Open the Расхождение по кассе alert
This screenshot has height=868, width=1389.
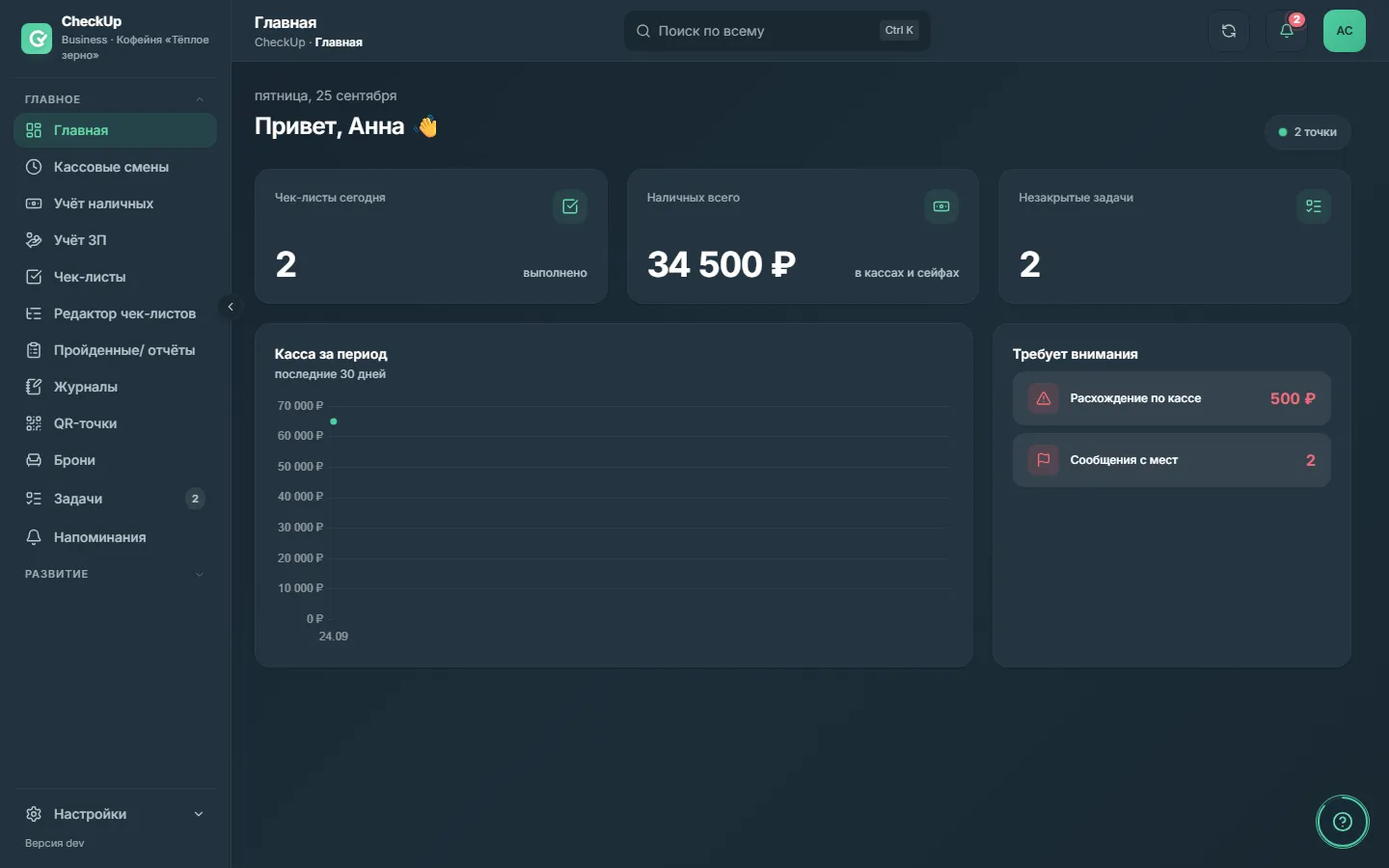(x=1171, y=398)
